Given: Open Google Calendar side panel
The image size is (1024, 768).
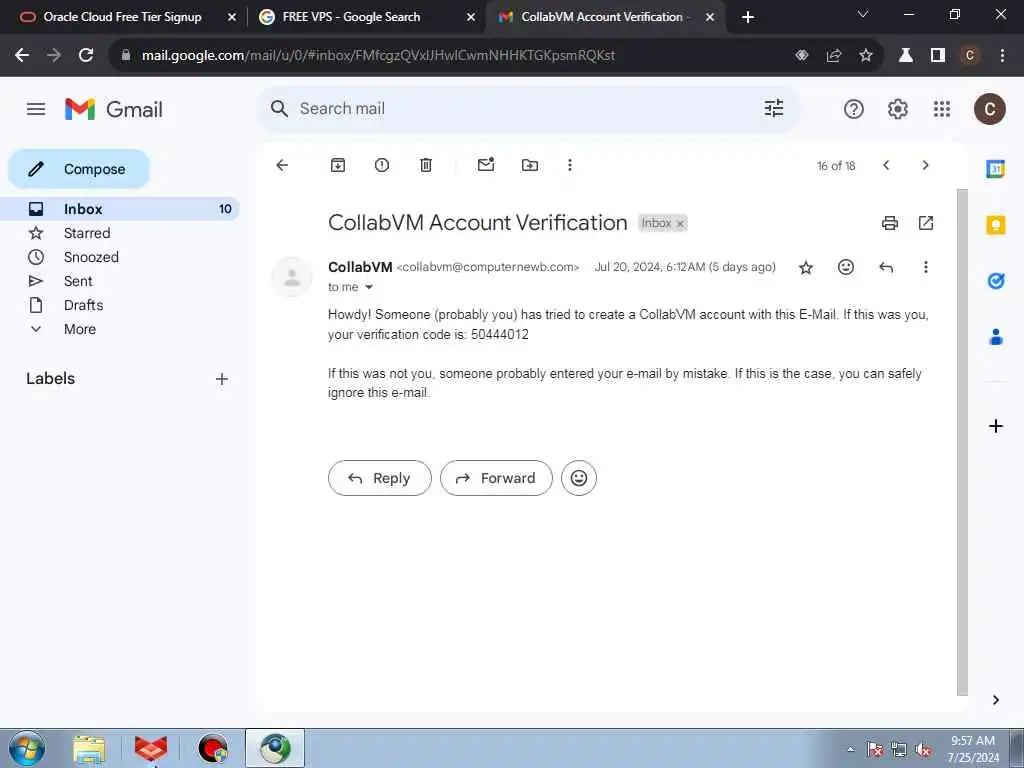Looking at the screenshot, I should (995, 169).
